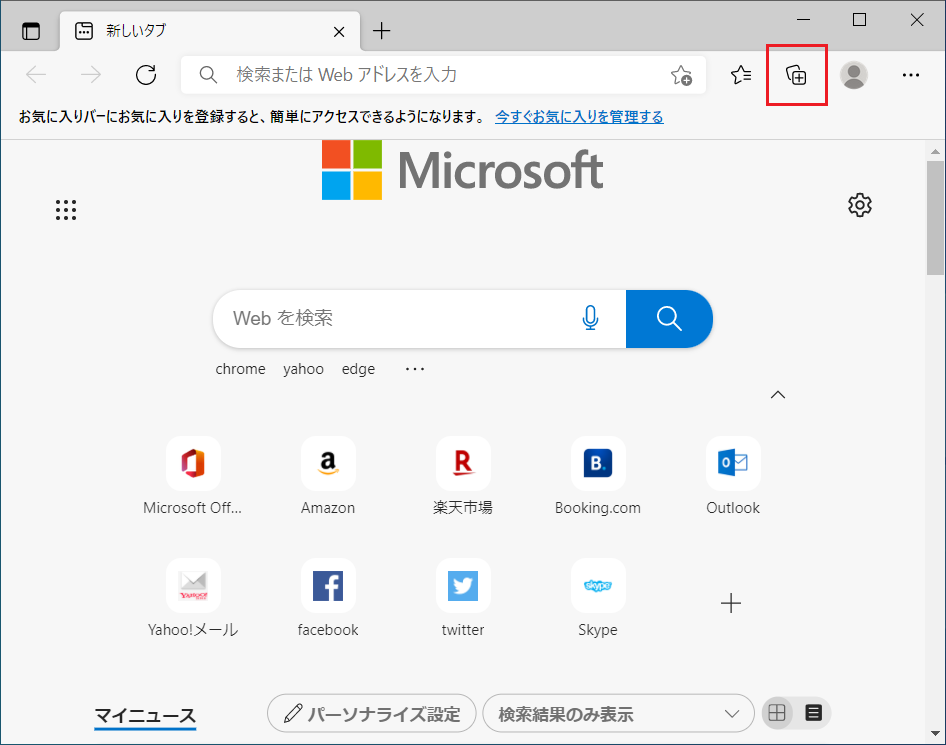The image size is (946, 745).
Task: Show more search suggestions ellipsis
Action: coord(415,369)
